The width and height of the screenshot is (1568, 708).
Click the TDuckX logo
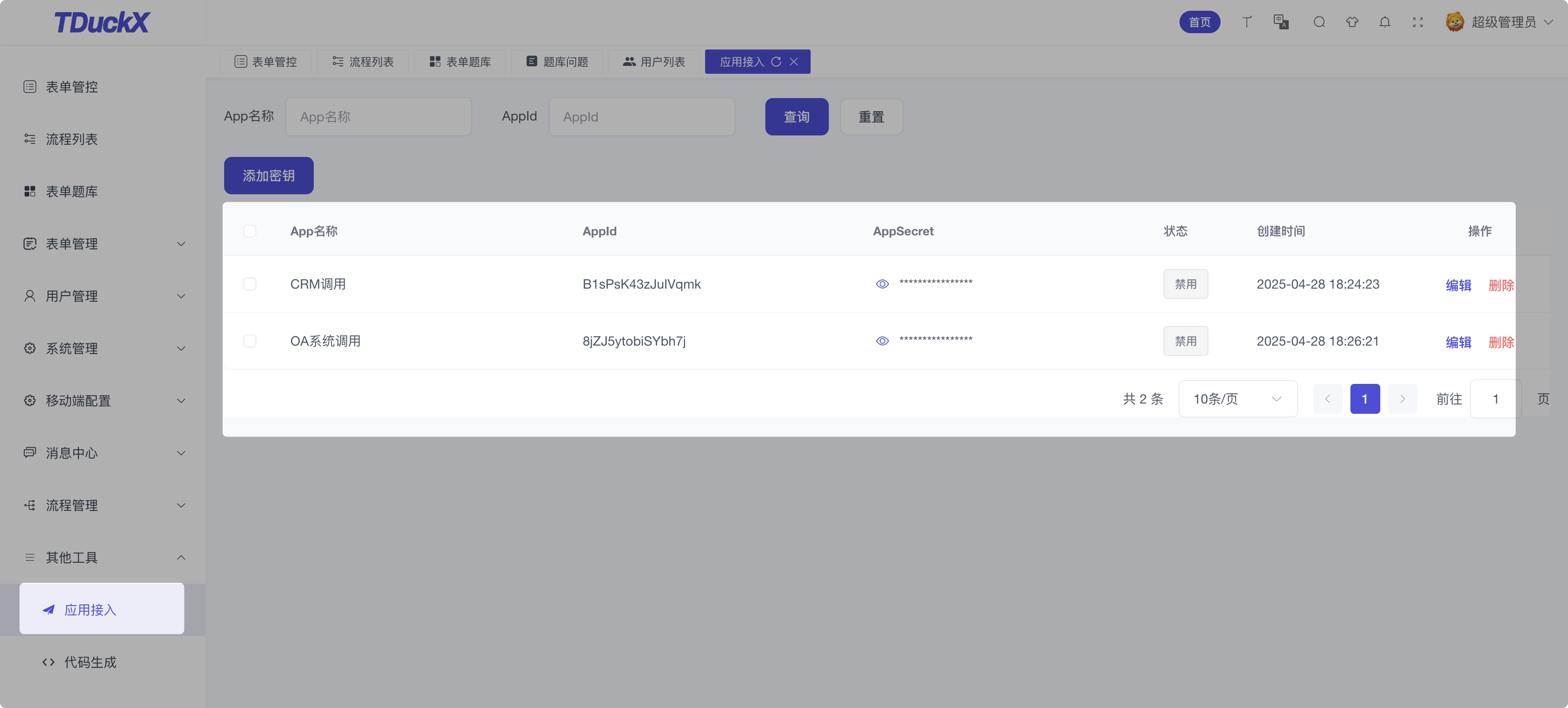click(102, 22)
